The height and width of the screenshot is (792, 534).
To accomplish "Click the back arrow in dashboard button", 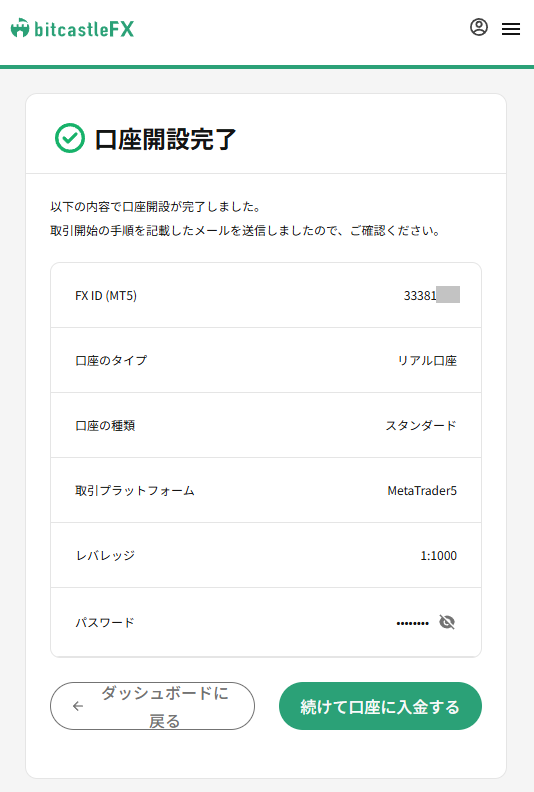I will click(78, 706).
